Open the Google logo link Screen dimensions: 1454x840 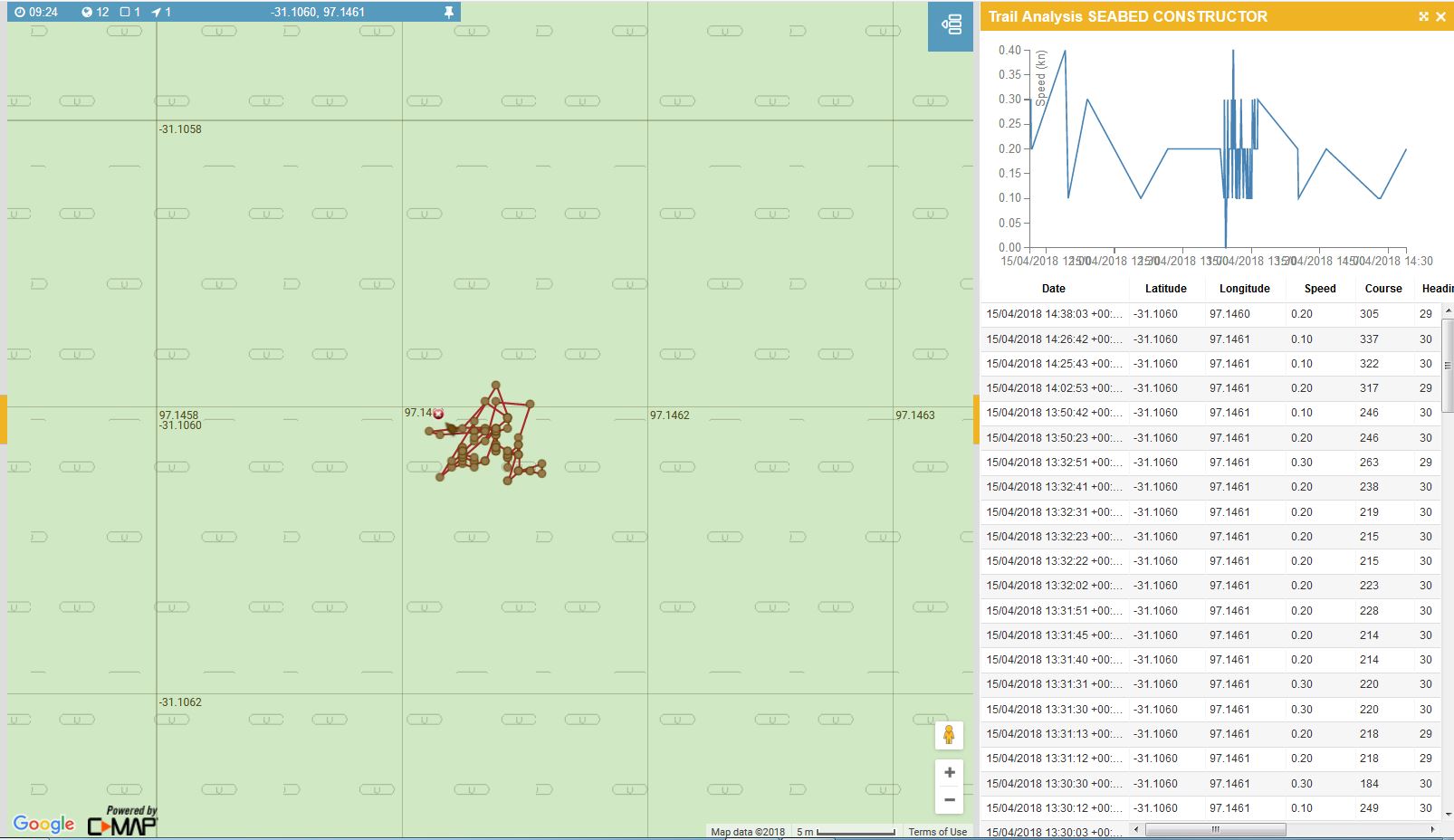coord(43,824)
